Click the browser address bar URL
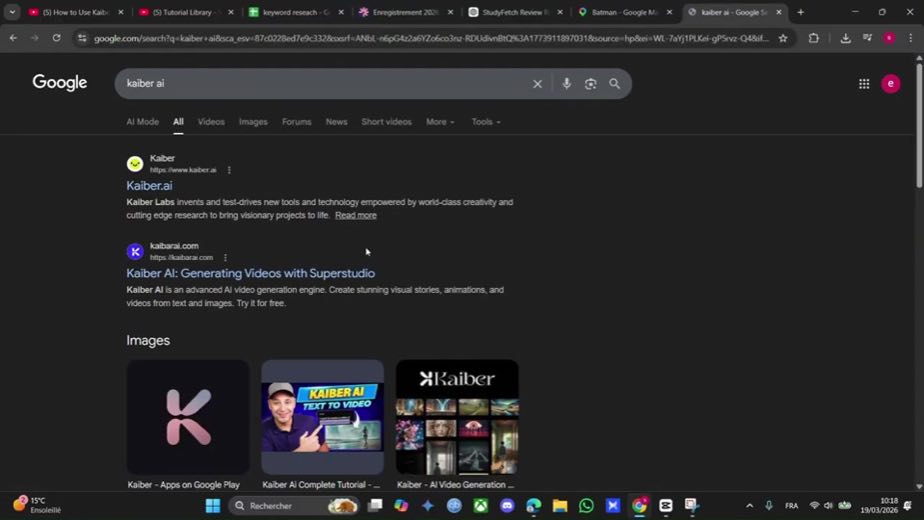 click(430, 38)
